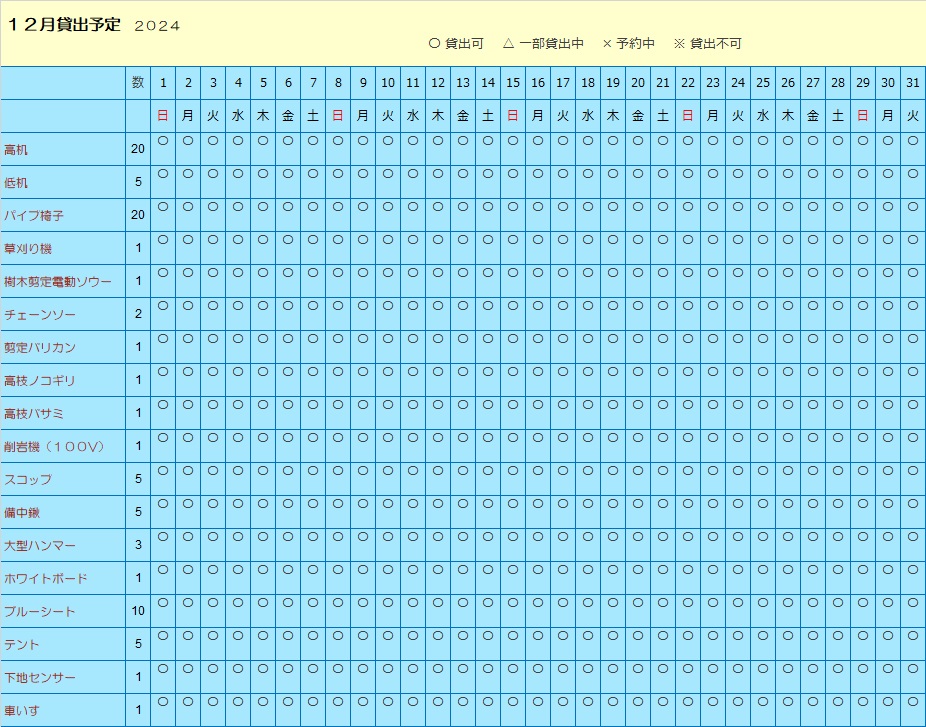Viewport: 926px width, 727px height.
Task: Click 高机 availability circle for day 1
Action: pos(163,141)
